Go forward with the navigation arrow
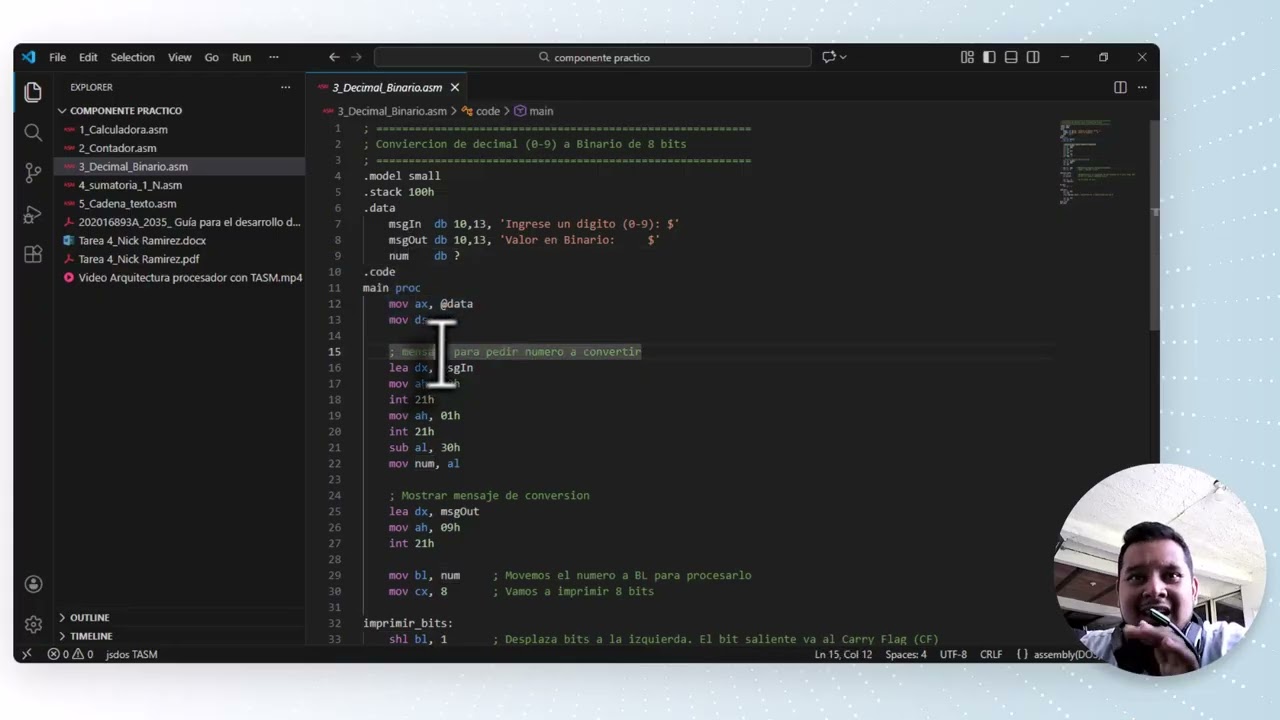This screenshot has width=1280, height=720. (356, 57)
